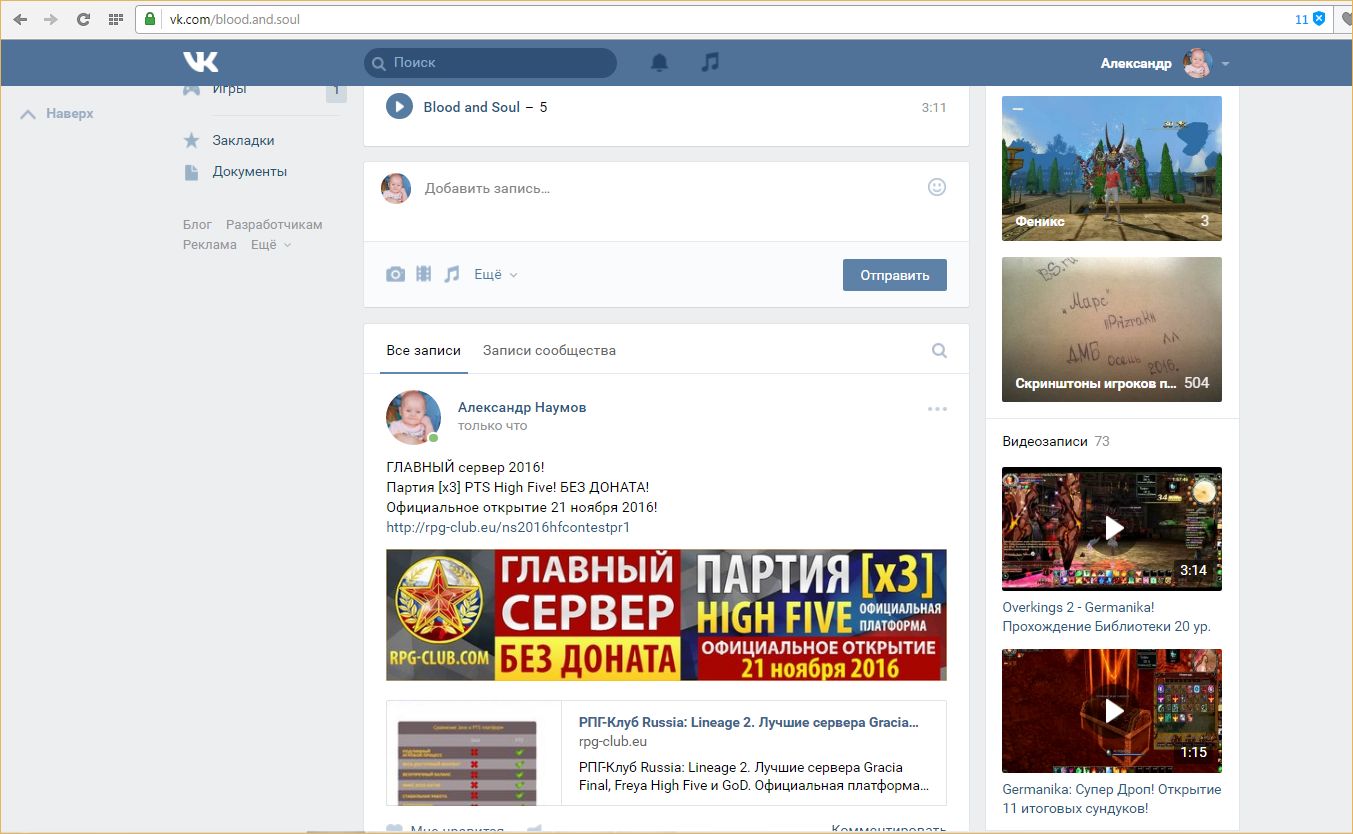The width and height of the screenshot is (1353, 834).
Task: Click the Документы page icon
Action: pos(191,172)
